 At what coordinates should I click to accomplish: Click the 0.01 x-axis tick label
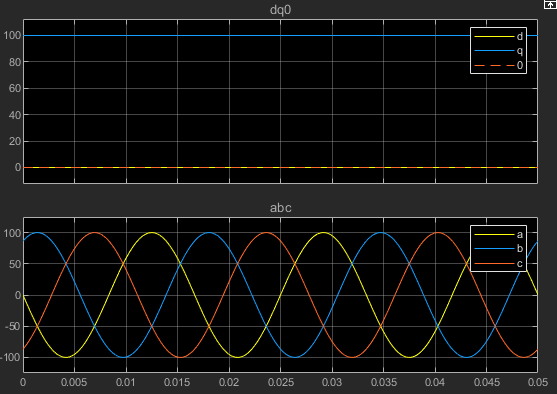tap(126, 383)
